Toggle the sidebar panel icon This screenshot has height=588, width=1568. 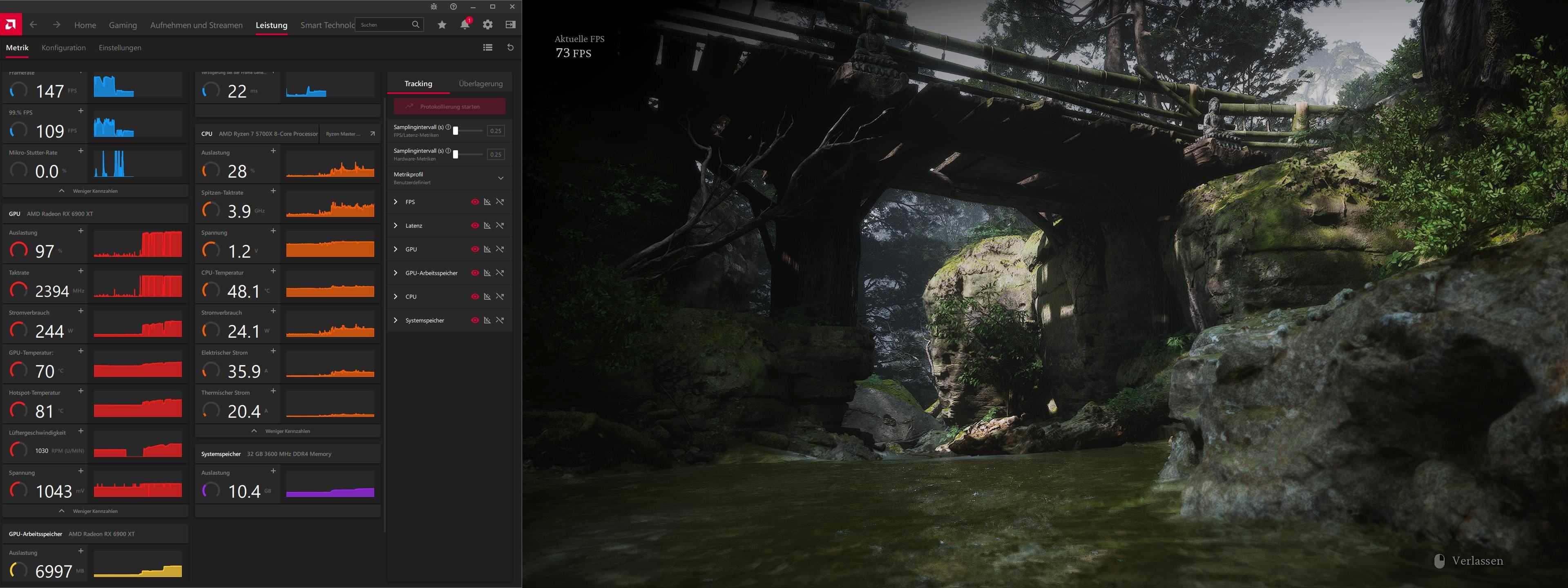(510, 25)
